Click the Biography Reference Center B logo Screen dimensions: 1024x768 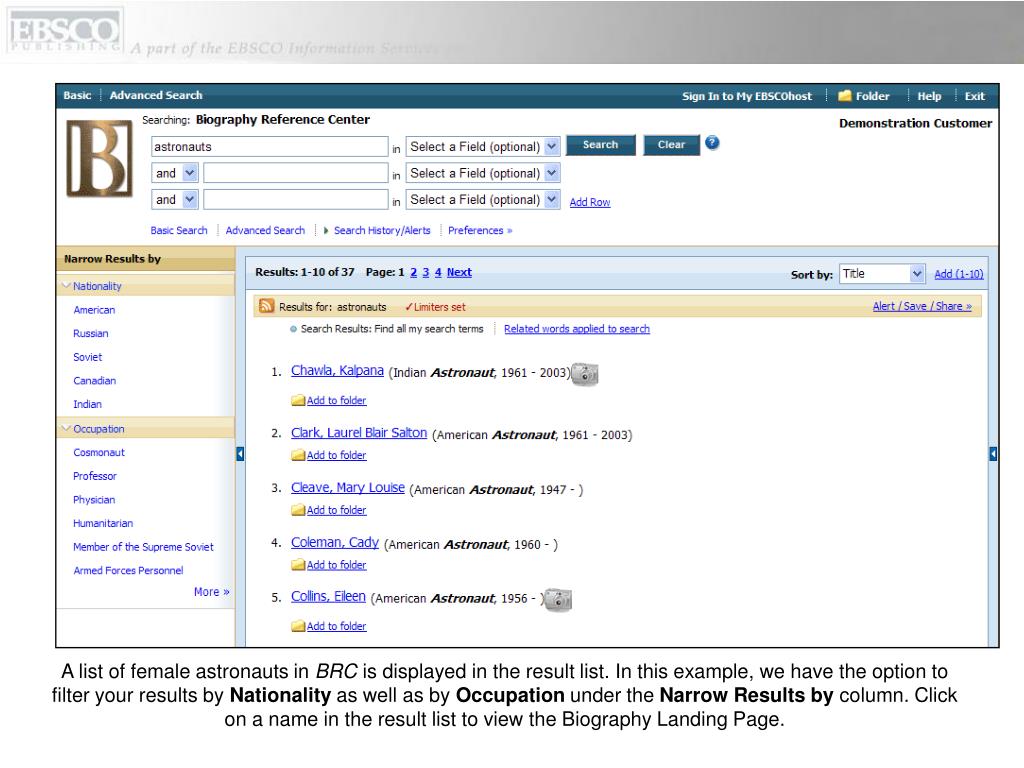click(100, 159)
